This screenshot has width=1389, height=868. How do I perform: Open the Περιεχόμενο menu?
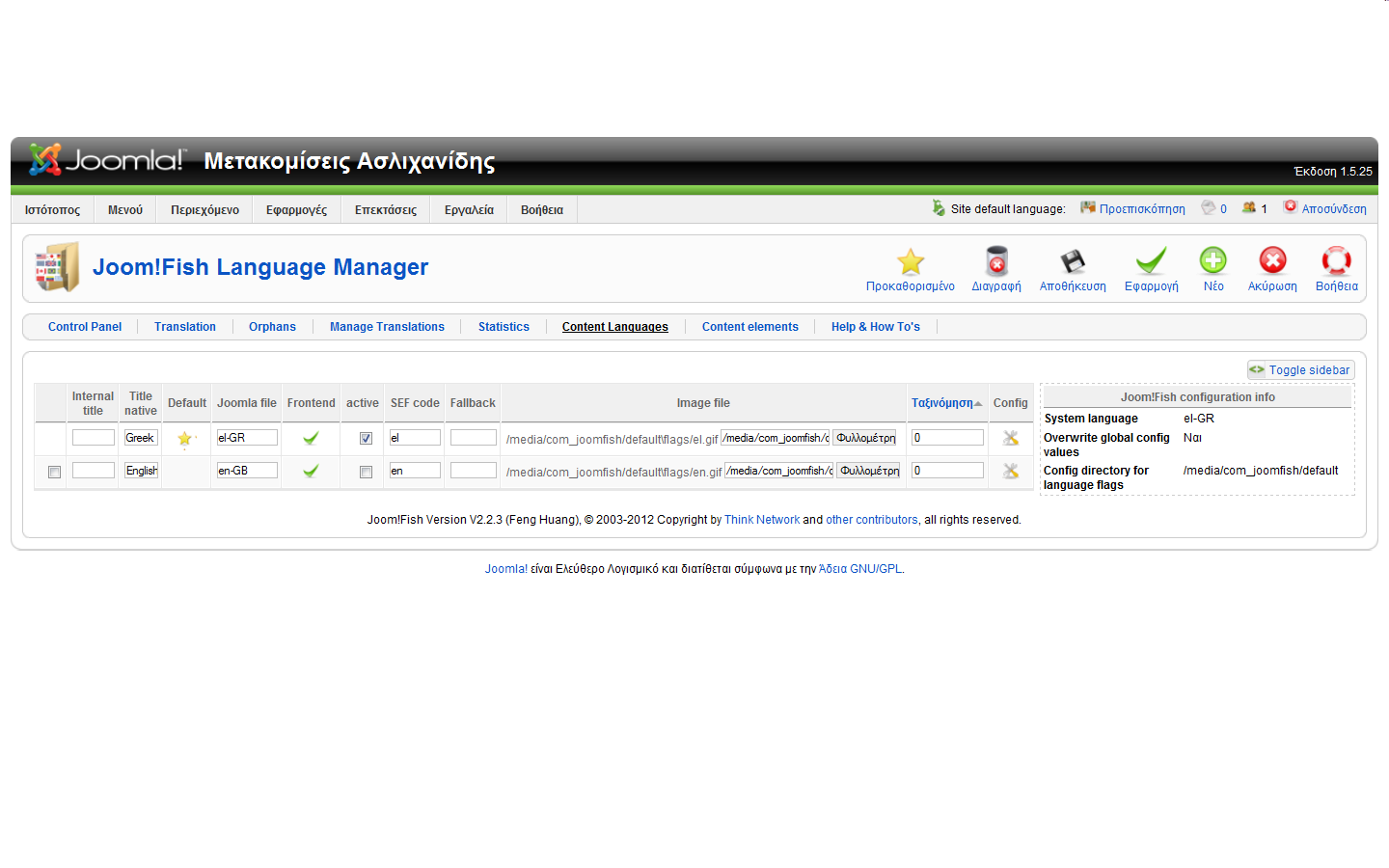205,209
